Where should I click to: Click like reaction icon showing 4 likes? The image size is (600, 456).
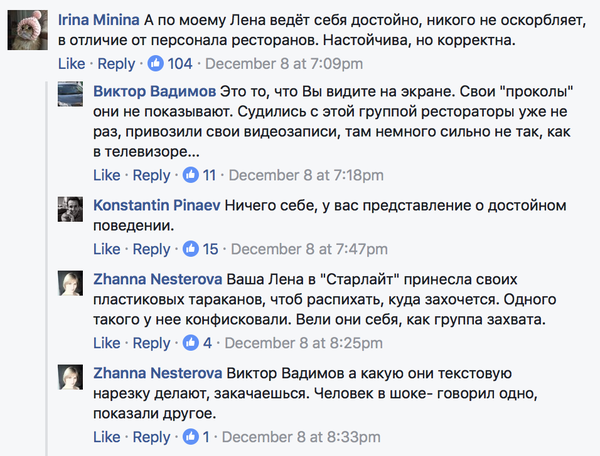tap(191, 343)
